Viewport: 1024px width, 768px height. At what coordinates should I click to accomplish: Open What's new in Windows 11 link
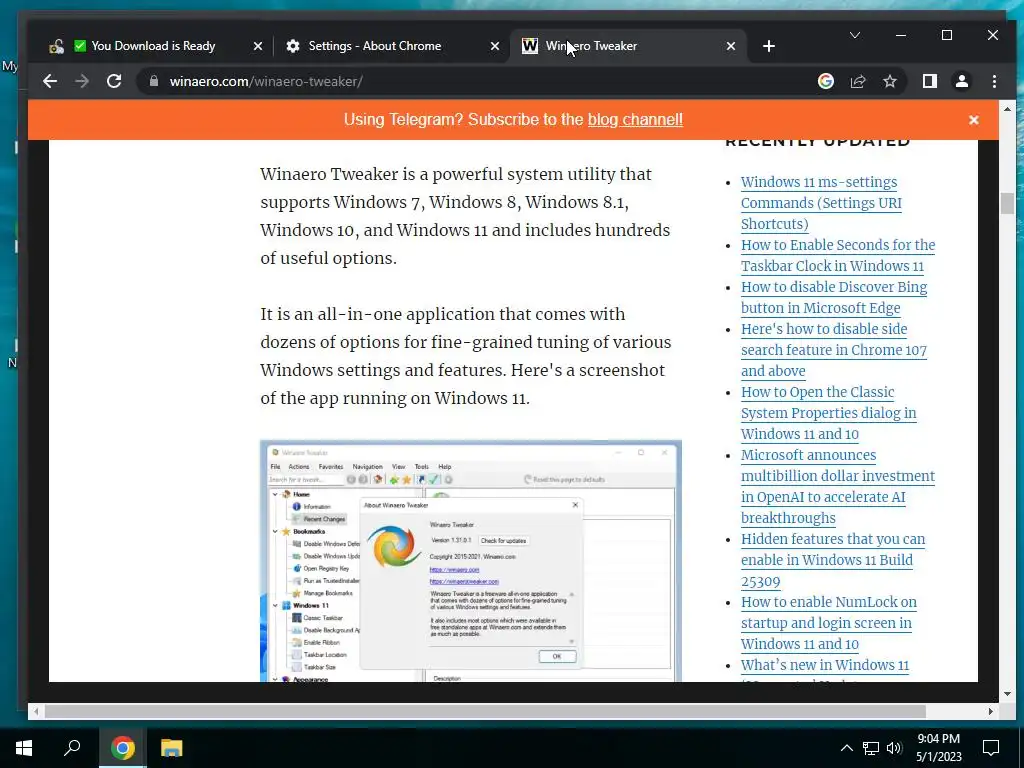pyautogui.click(x=825, y=665)
